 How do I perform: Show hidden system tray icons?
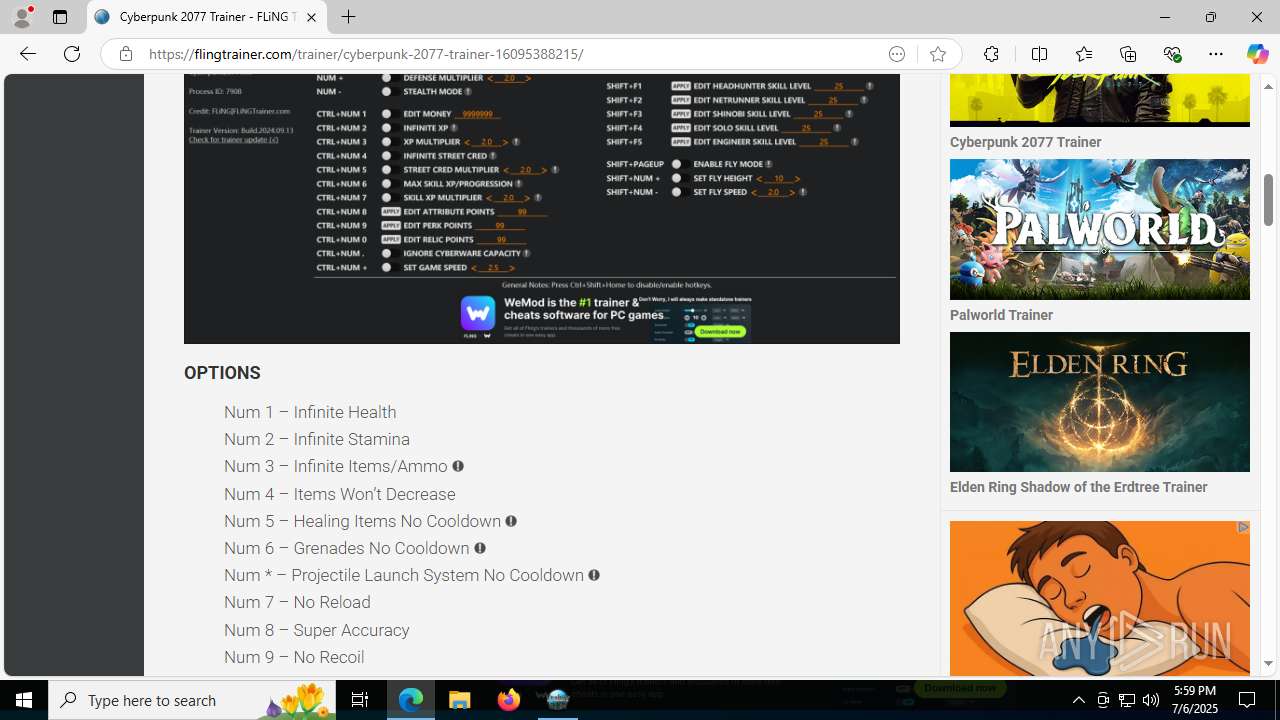click(x=1078, y=700)
